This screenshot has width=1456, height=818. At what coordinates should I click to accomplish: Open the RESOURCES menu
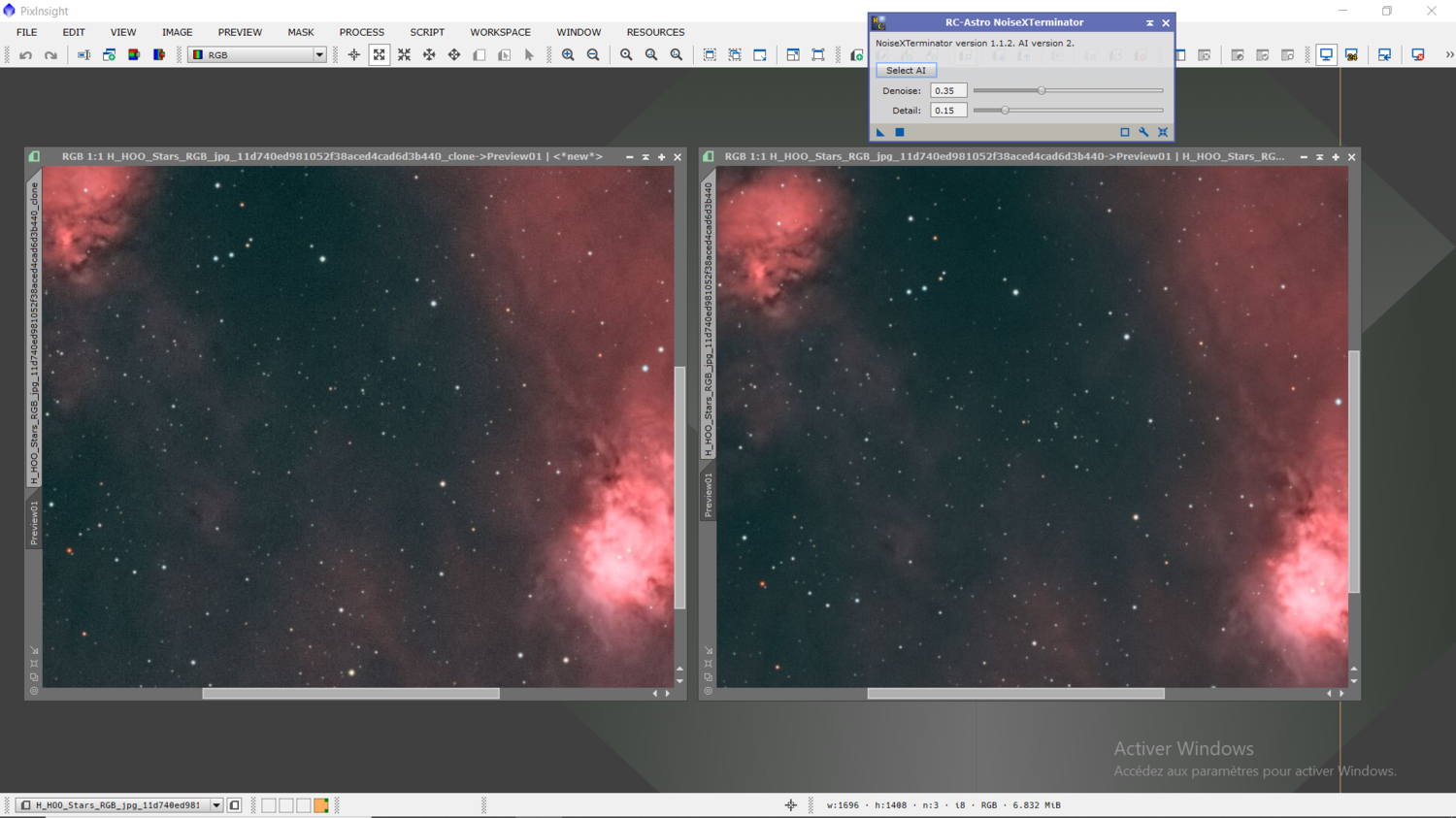point(655,32)
